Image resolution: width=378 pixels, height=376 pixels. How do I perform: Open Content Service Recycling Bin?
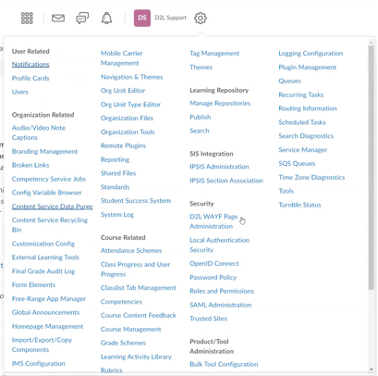[x=50, y=225]
